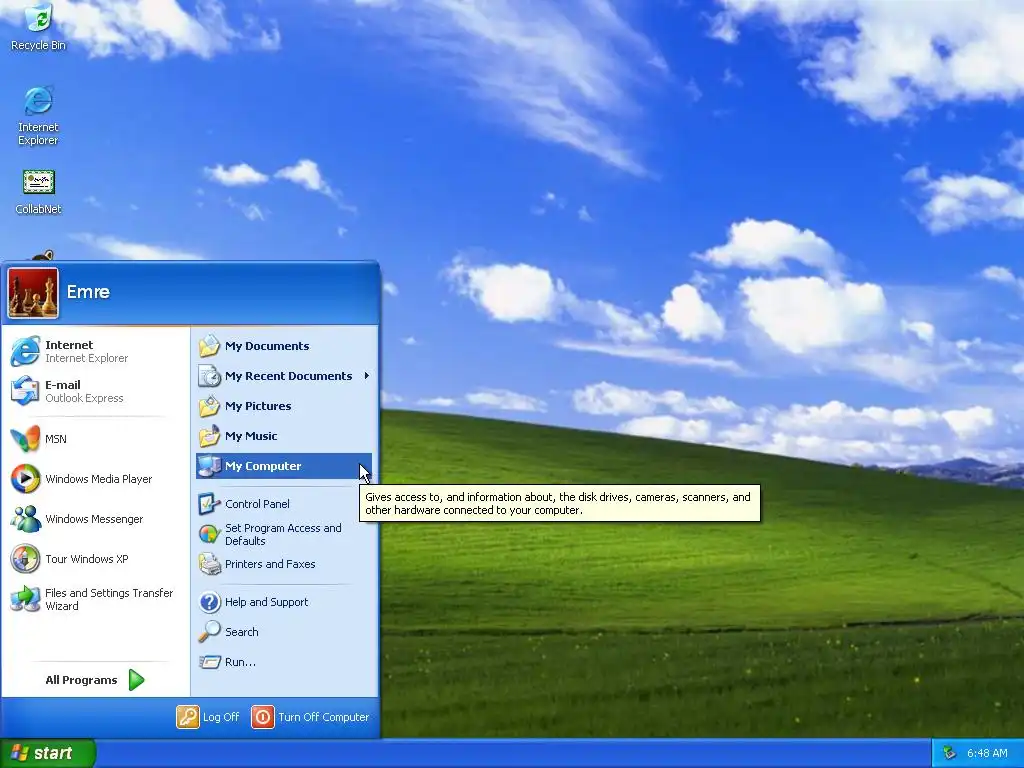Click the My Music folder icon
The image size is (1024, 768).
pyautogui.click(x=210, y=436)
